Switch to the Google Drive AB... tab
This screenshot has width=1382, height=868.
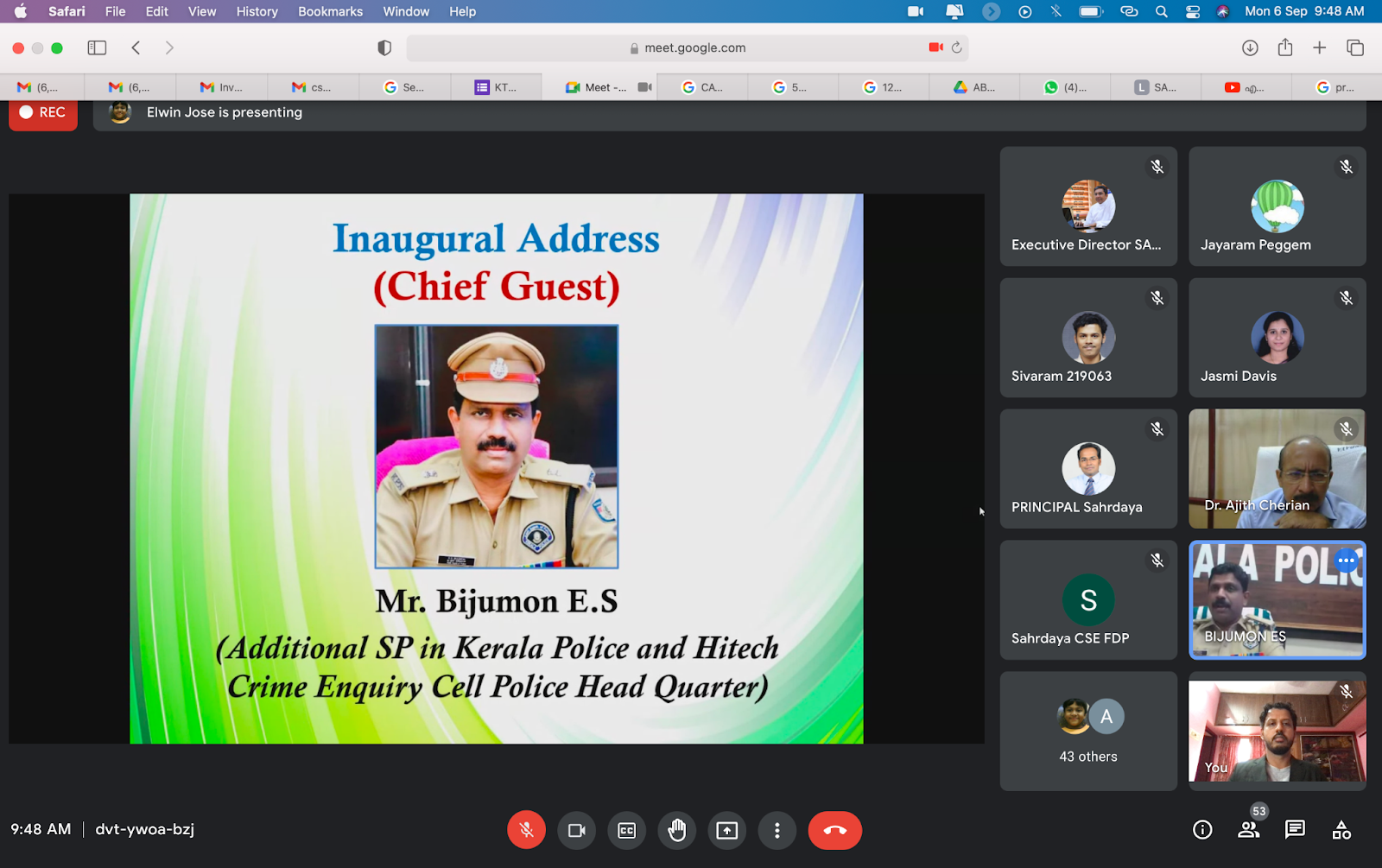[974, 87]
